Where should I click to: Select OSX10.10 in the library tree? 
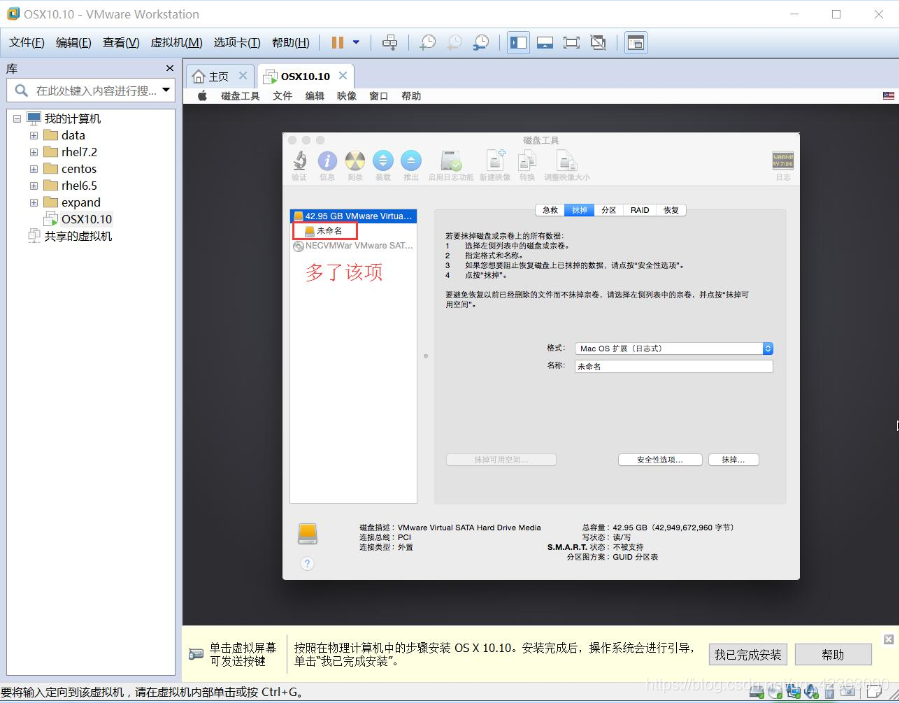point(86,219)
